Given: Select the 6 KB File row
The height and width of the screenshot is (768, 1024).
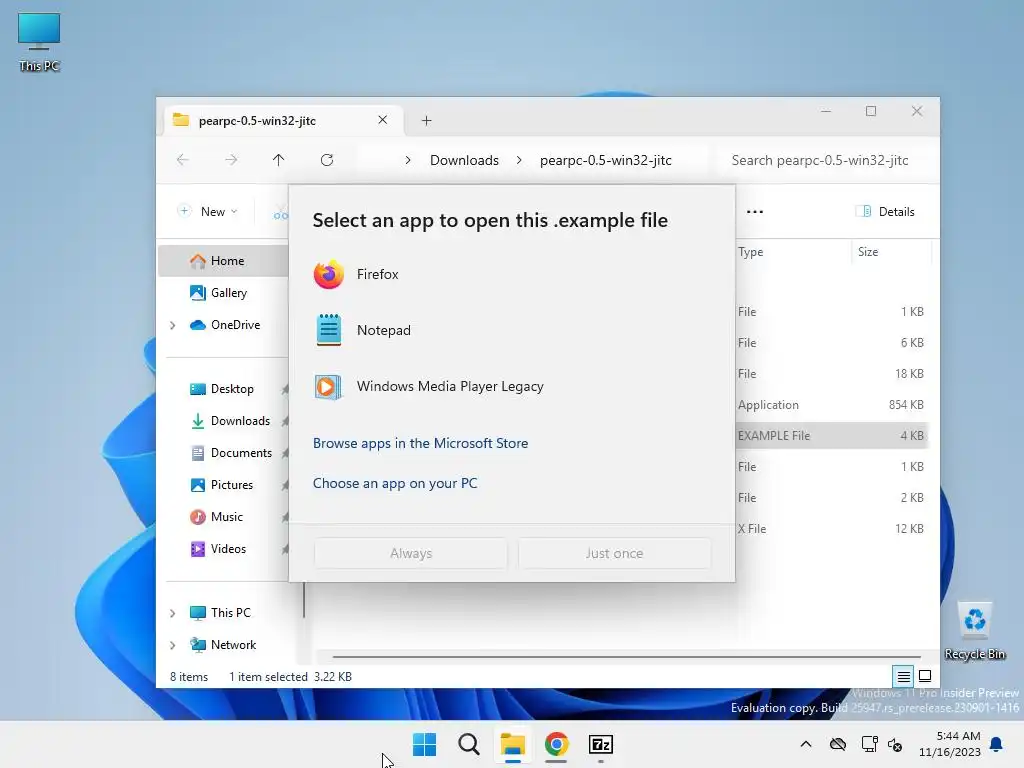Looking at the screenshot, I should coord(831,343).
